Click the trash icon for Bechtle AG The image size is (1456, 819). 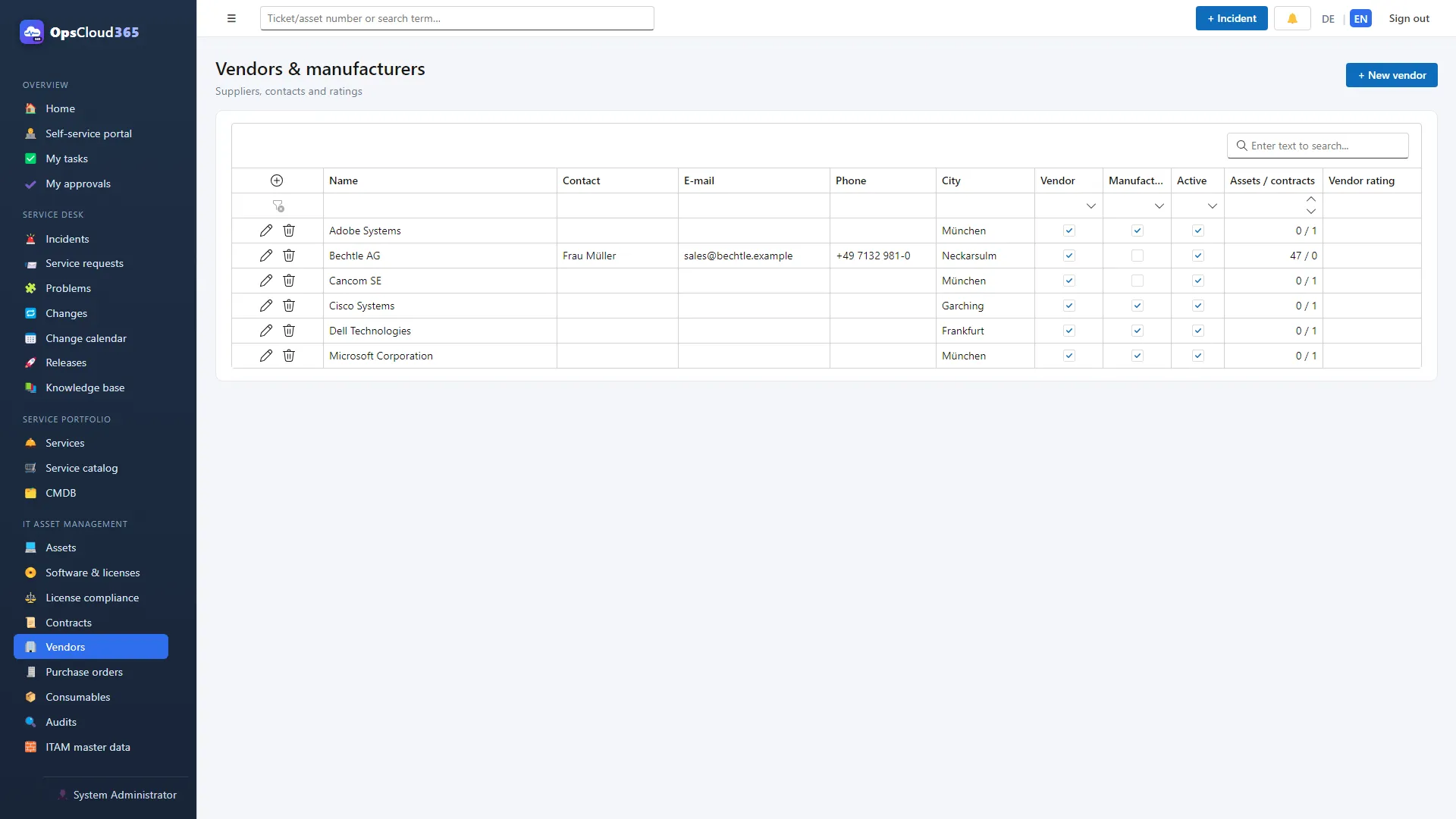(x=289, y=256)
